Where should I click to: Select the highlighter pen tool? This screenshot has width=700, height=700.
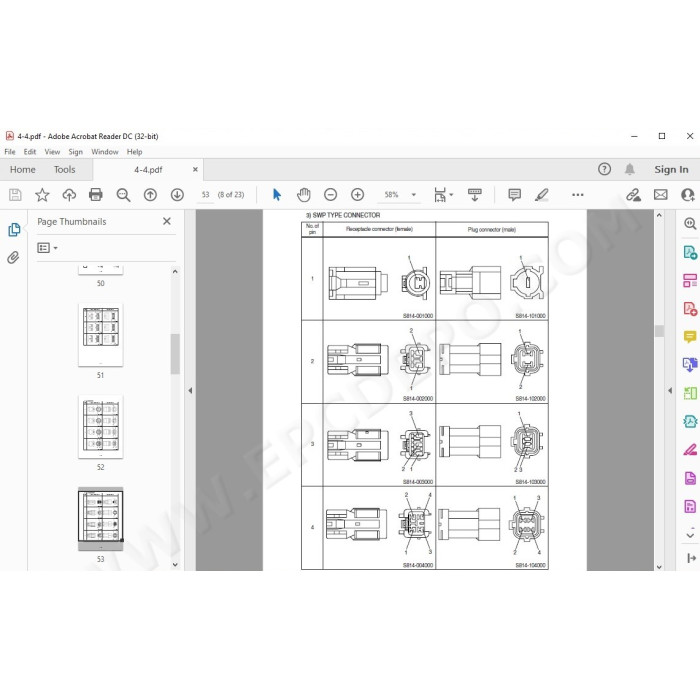tap(542, 195)
